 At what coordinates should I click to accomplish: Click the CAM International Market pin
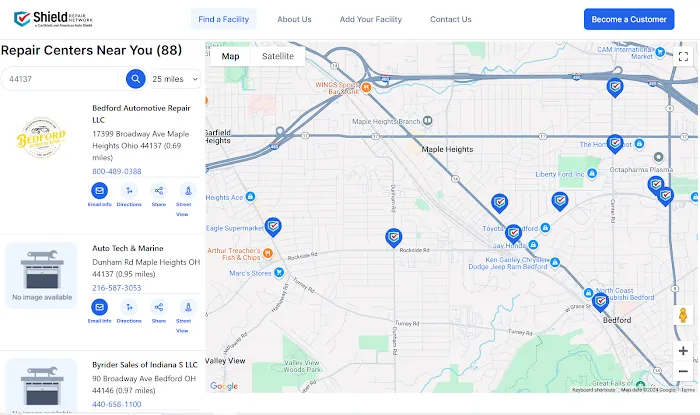click(660, 52)
